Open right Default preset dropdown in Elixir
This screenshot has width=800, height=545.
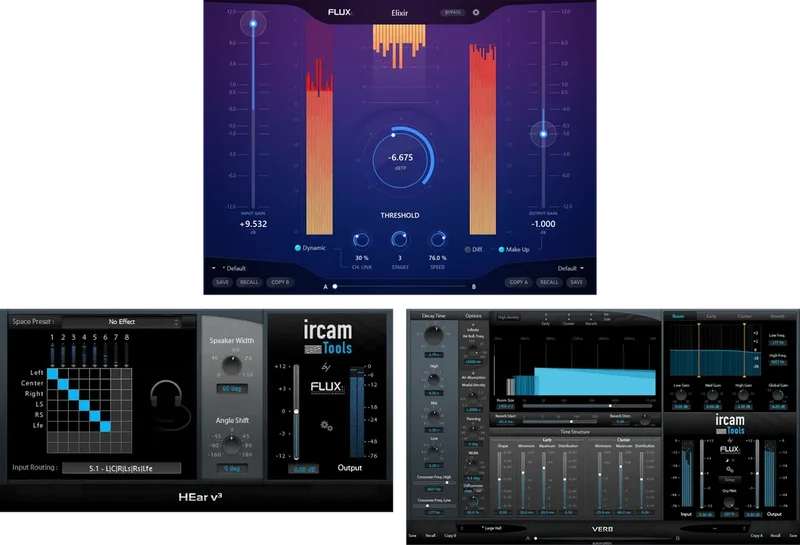pos(571,268)
